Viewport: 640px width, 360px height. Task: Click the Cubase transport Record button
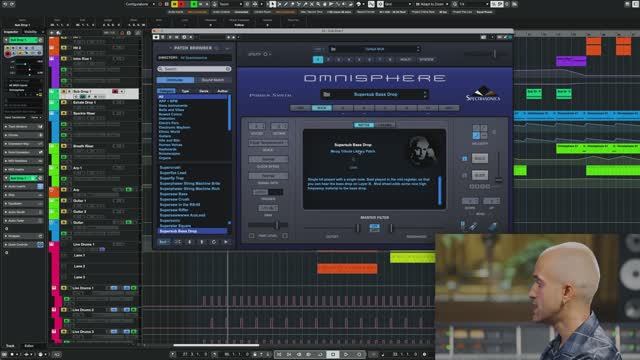[x=359, y=354]
